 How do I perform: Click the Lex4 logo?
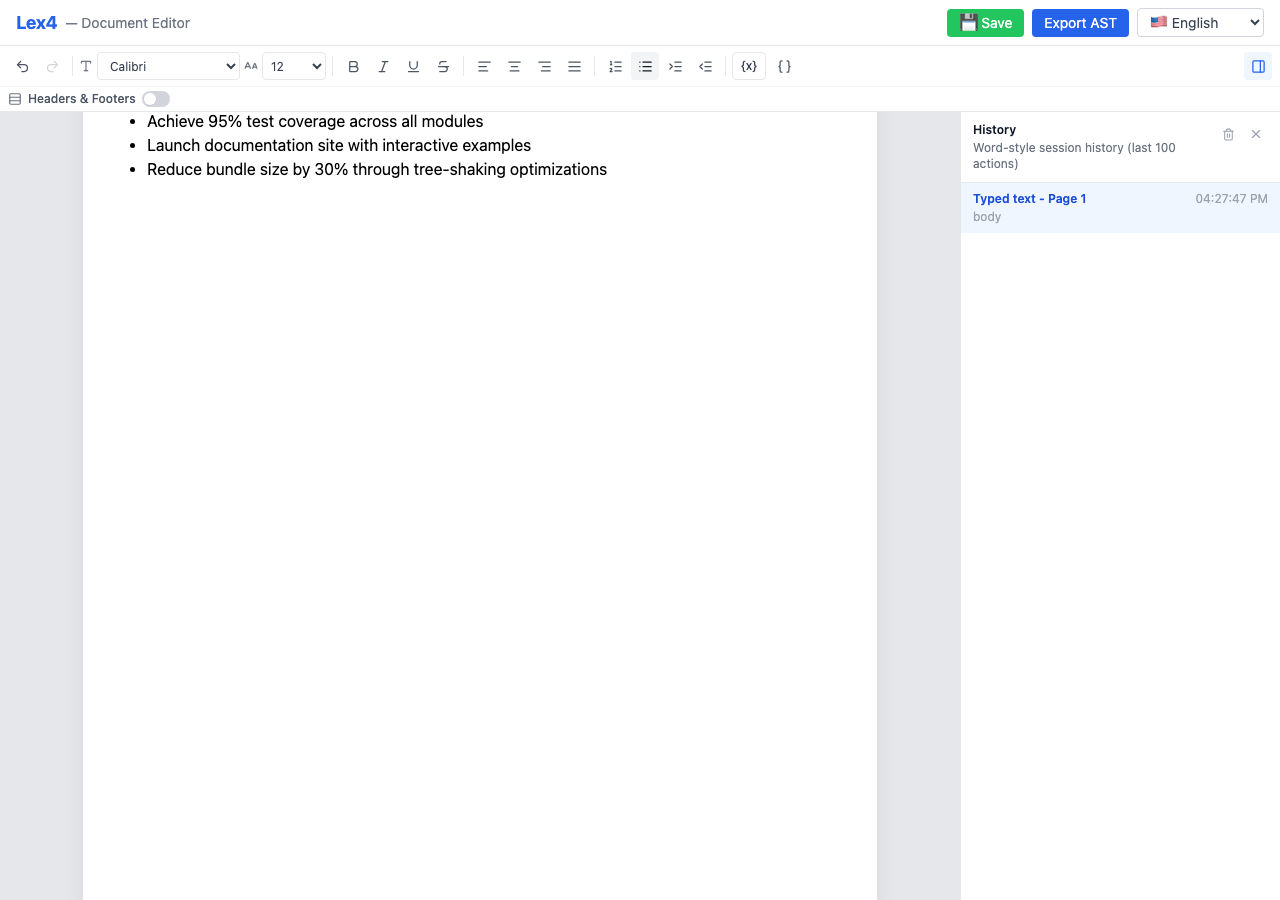36,22
